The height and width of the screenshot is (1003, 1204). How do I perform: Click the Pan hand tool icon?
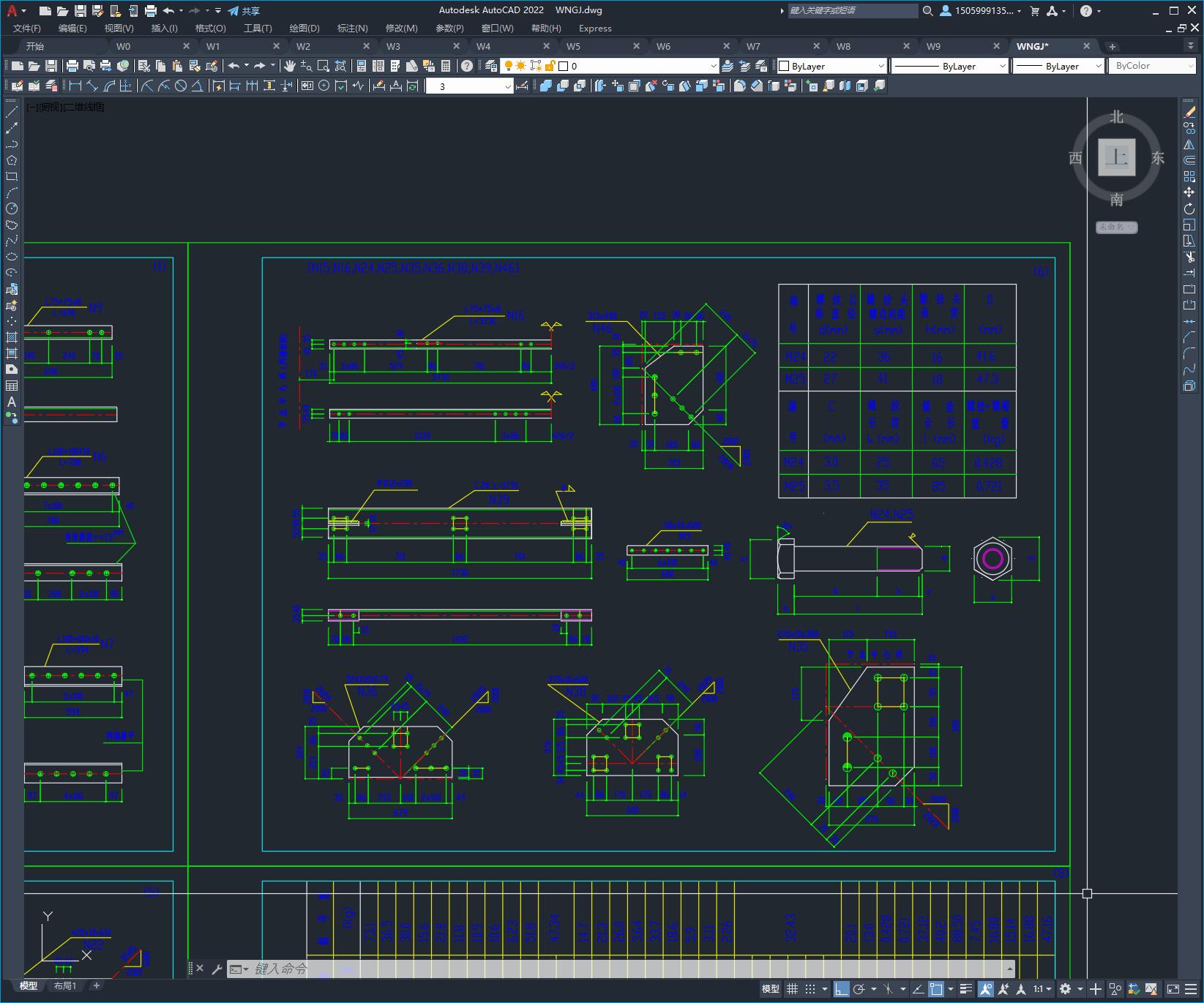(290, 66)
